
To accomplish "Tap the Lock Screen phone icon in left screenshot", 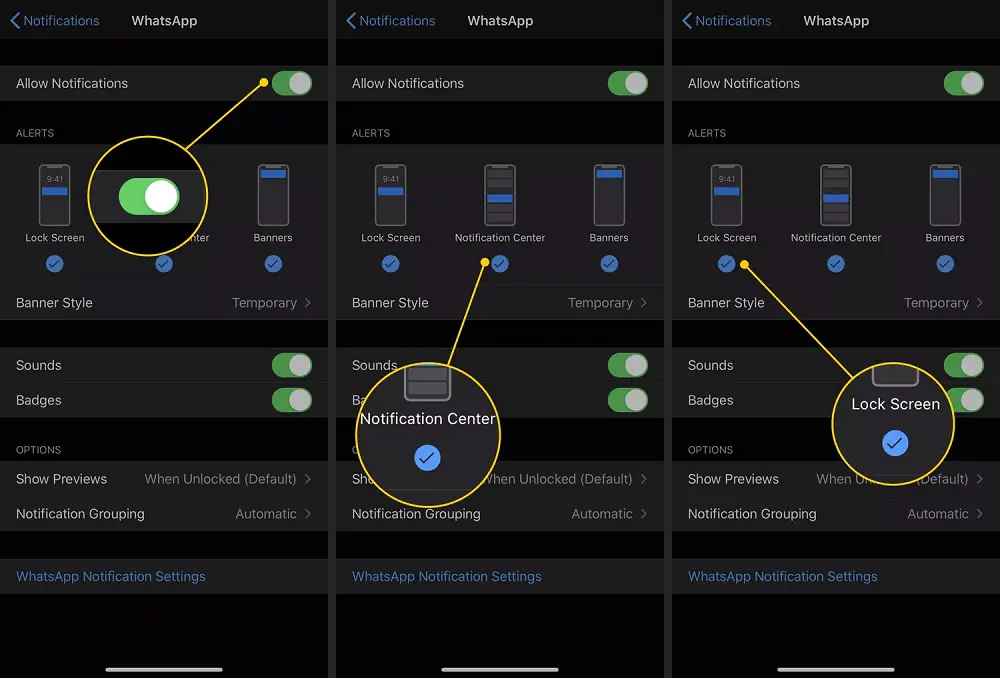I will 55,195.
